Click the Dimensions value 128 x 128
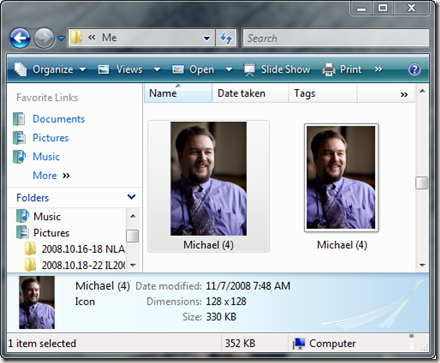The width and height of the screenshot is (440, 363). [x=226, y=301]
